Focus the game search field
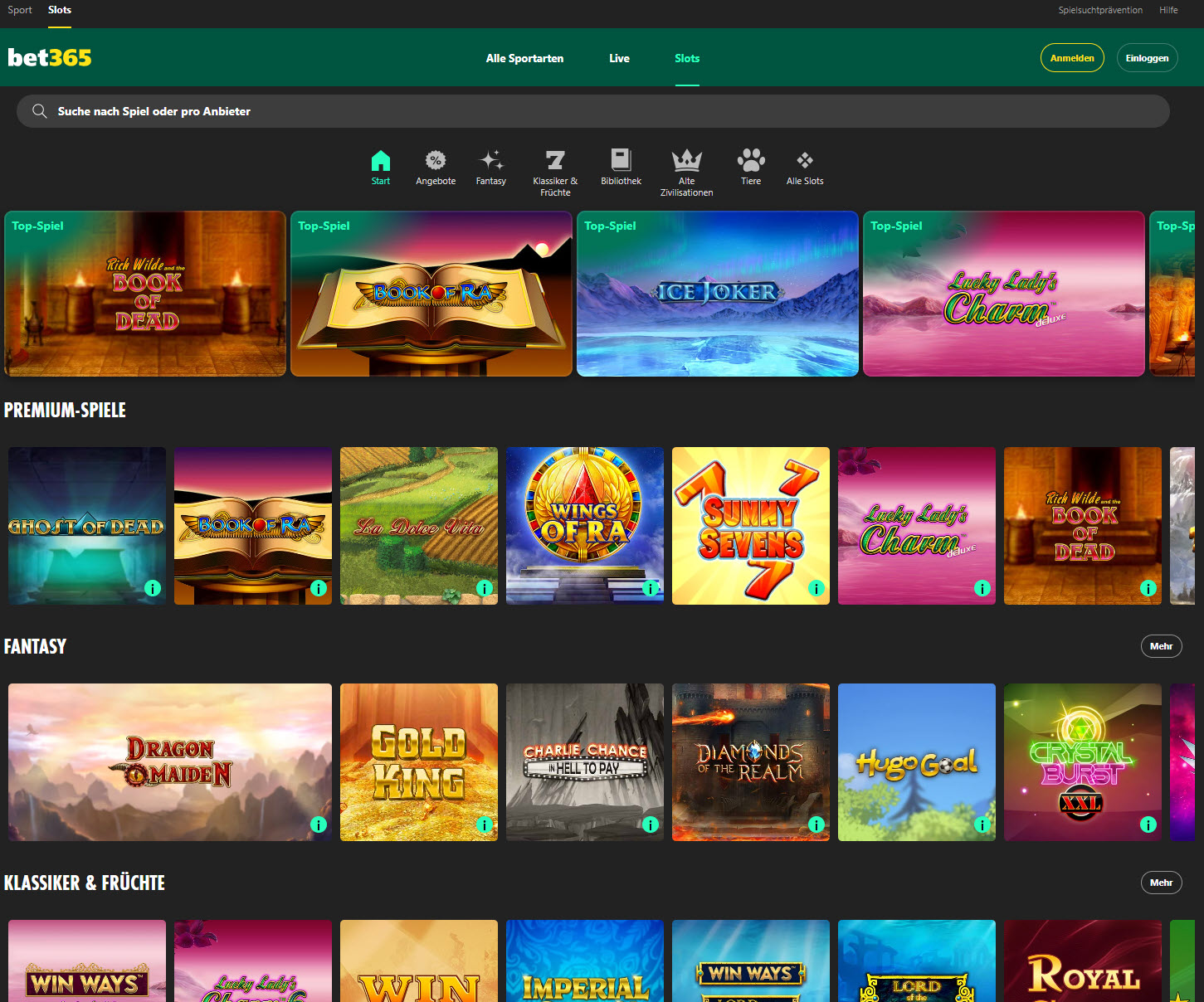The image size is (1204, 1002). (593, 111)
